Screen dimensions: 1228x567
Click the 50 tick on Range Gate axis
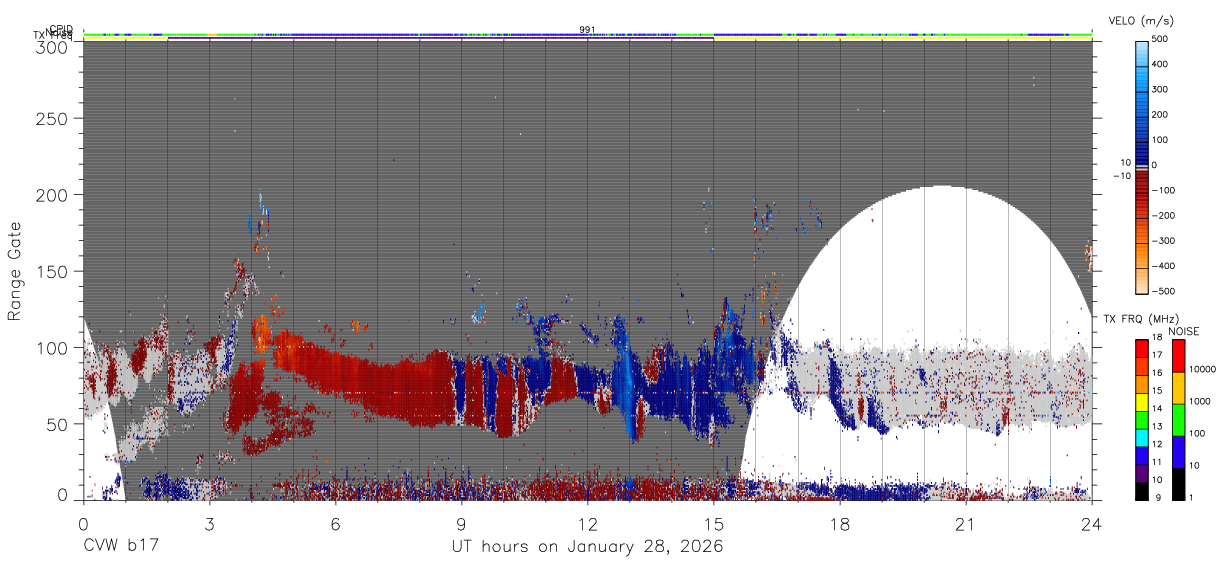click(x=59, y=424)
